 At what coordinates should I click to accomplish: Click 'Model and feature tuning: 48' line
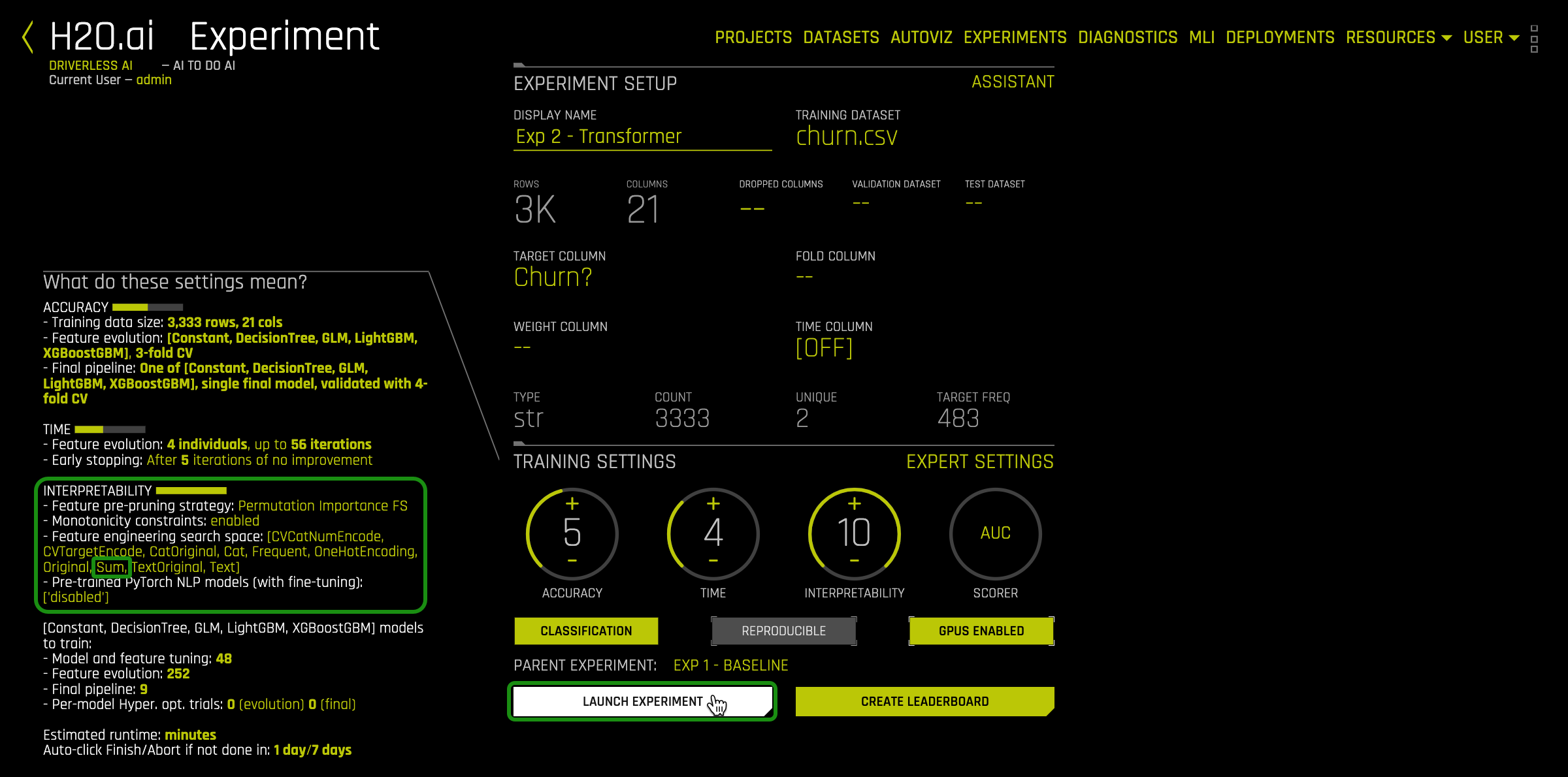tap(137, 659)
